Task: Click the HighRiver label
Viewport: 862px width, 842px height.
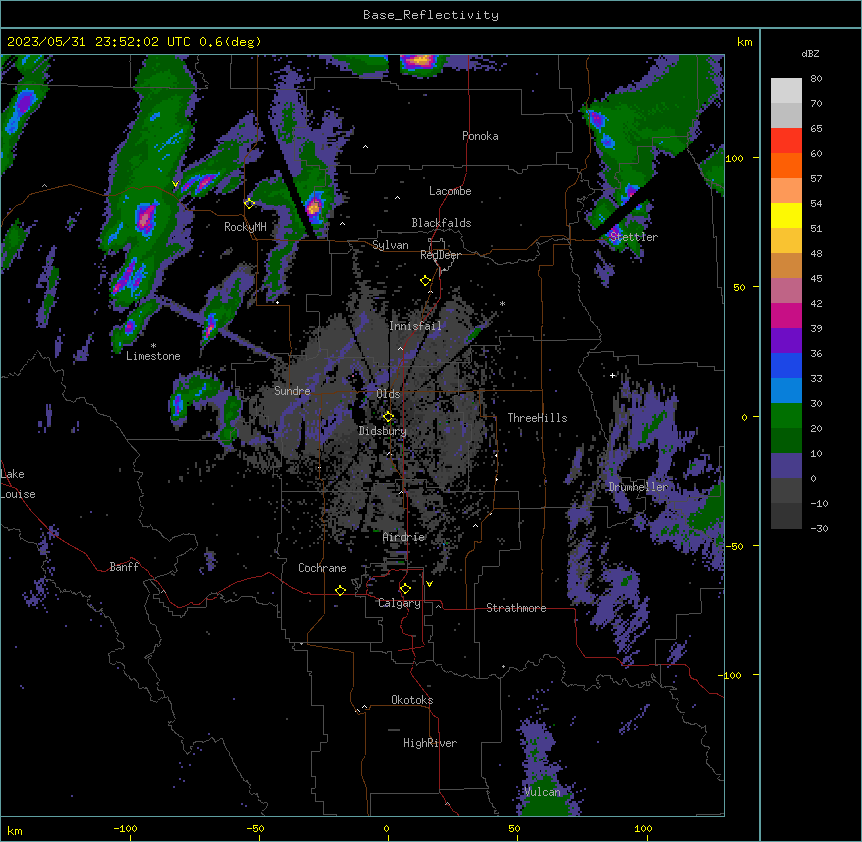Action: pos(430,743)
